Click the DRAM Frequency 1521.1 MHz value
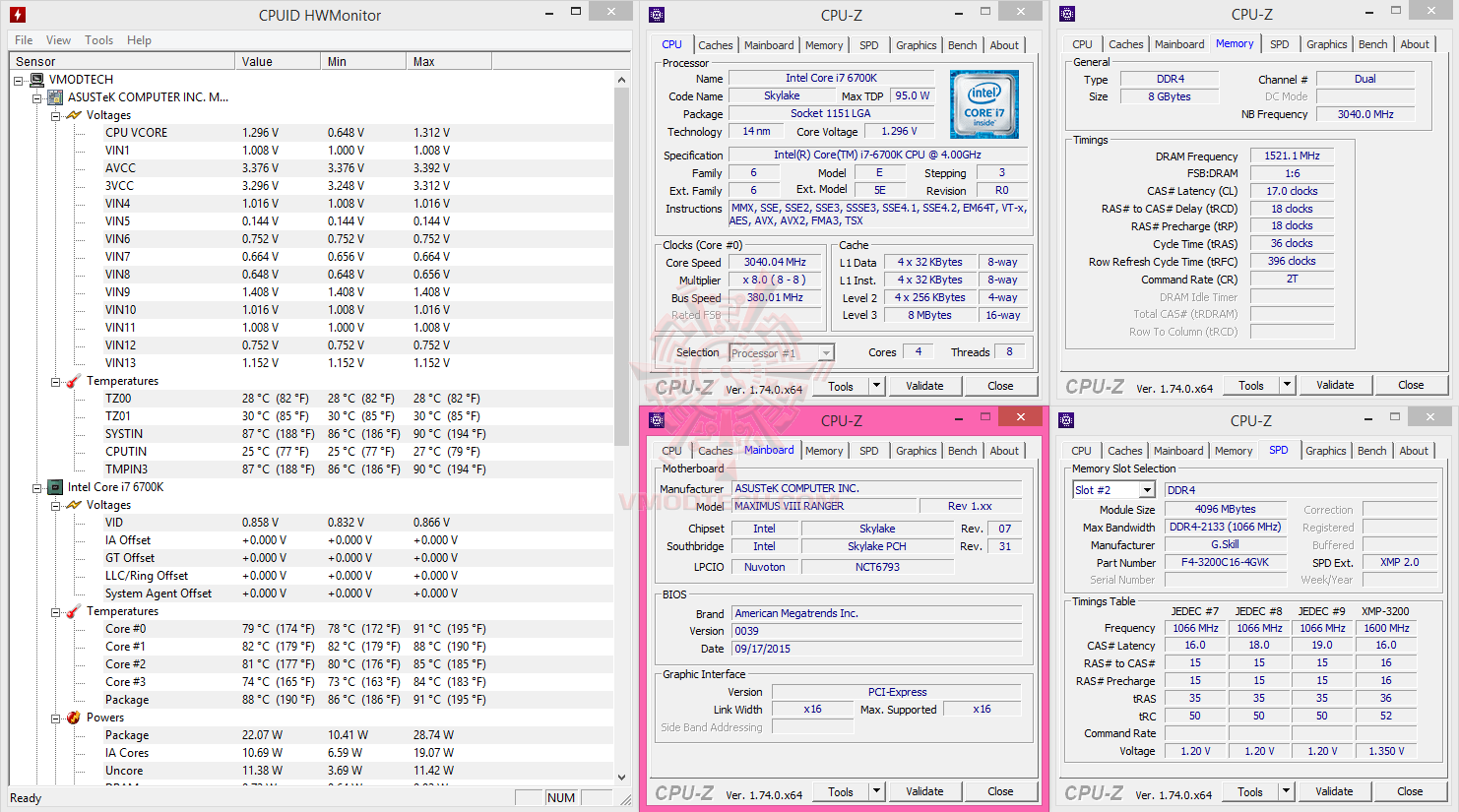Screen dimensions: 1459x812 pyautogui.click(x=1292, y=156)
